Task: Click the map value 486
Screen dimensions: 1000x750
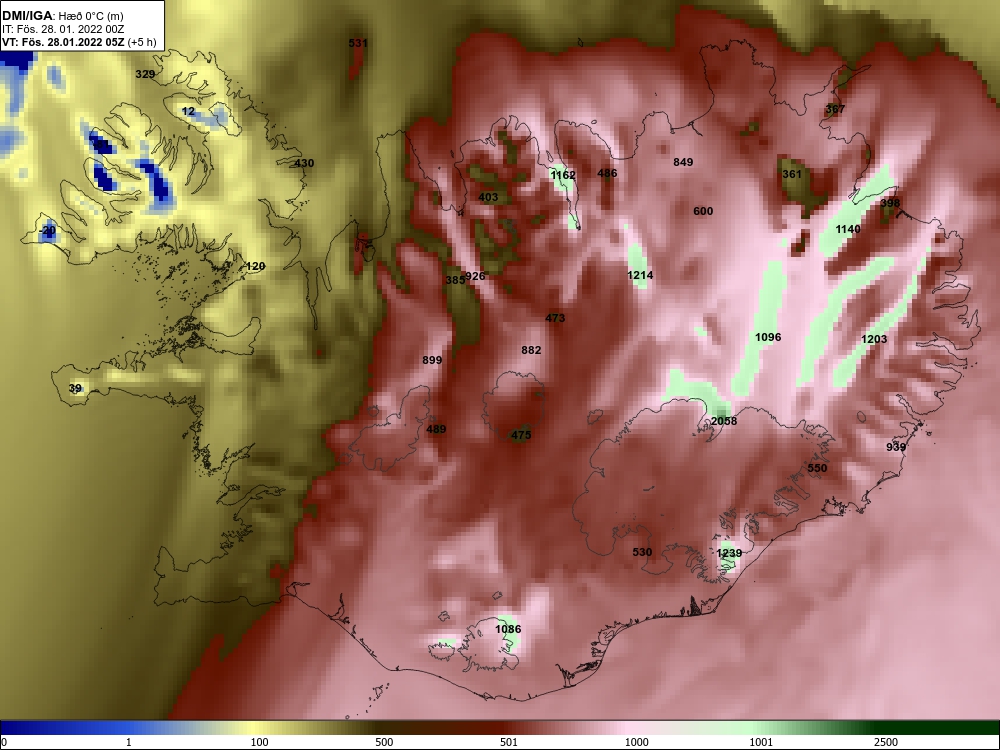Action: click(607, 173)
